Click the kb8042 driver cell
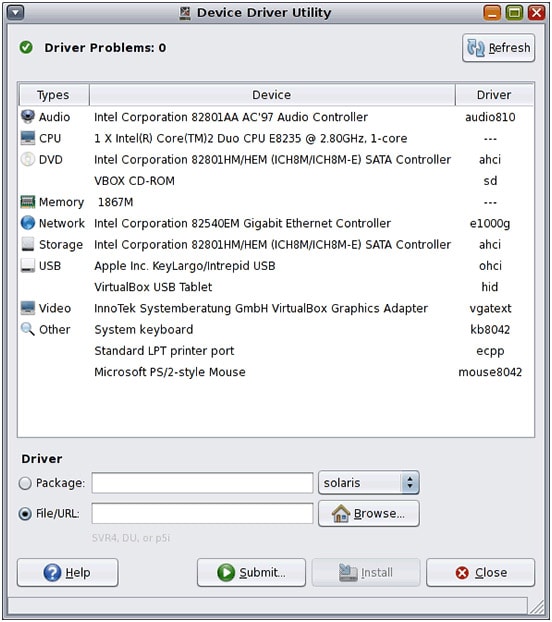The height and width of the screenshot is (622, 552). pos(490,330)
